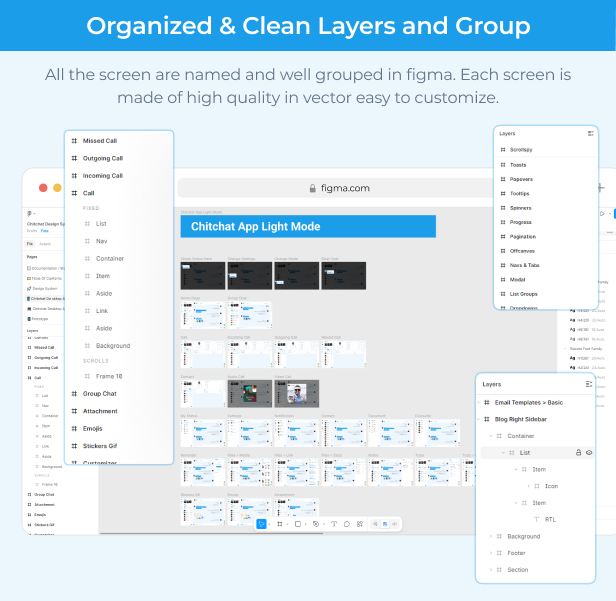Select the Group Chat layer in popup
The image size is (616, 601).
[x=99, y=393]
